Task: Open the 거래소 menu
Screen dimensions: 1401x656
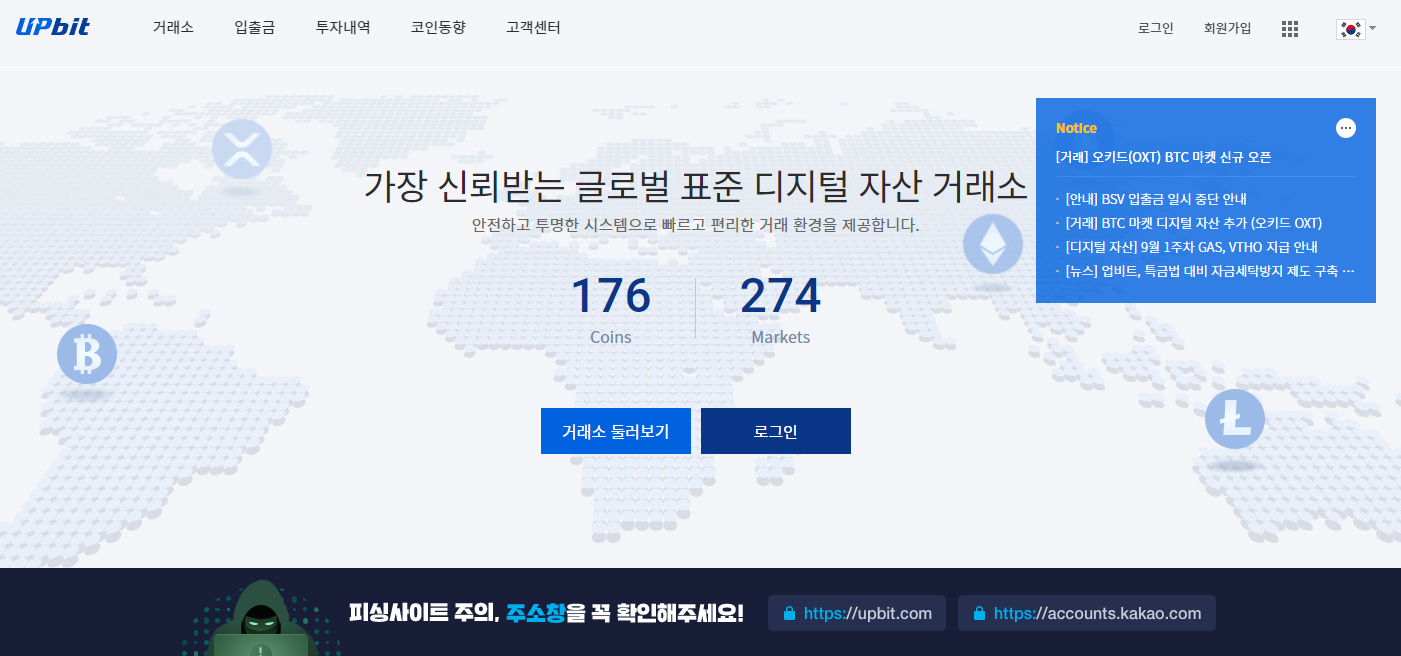Action: click(173, 28)
